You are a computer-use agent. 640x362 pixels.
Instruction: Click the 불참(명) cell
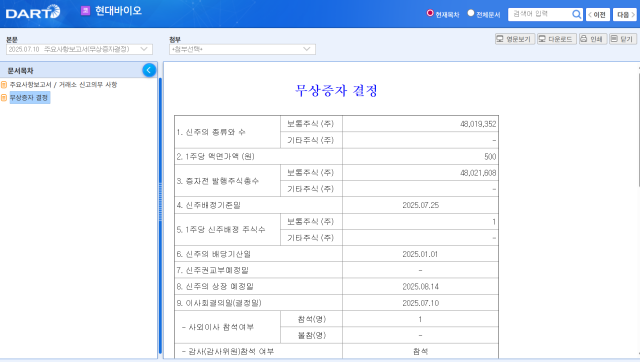[x=311, y=335]
